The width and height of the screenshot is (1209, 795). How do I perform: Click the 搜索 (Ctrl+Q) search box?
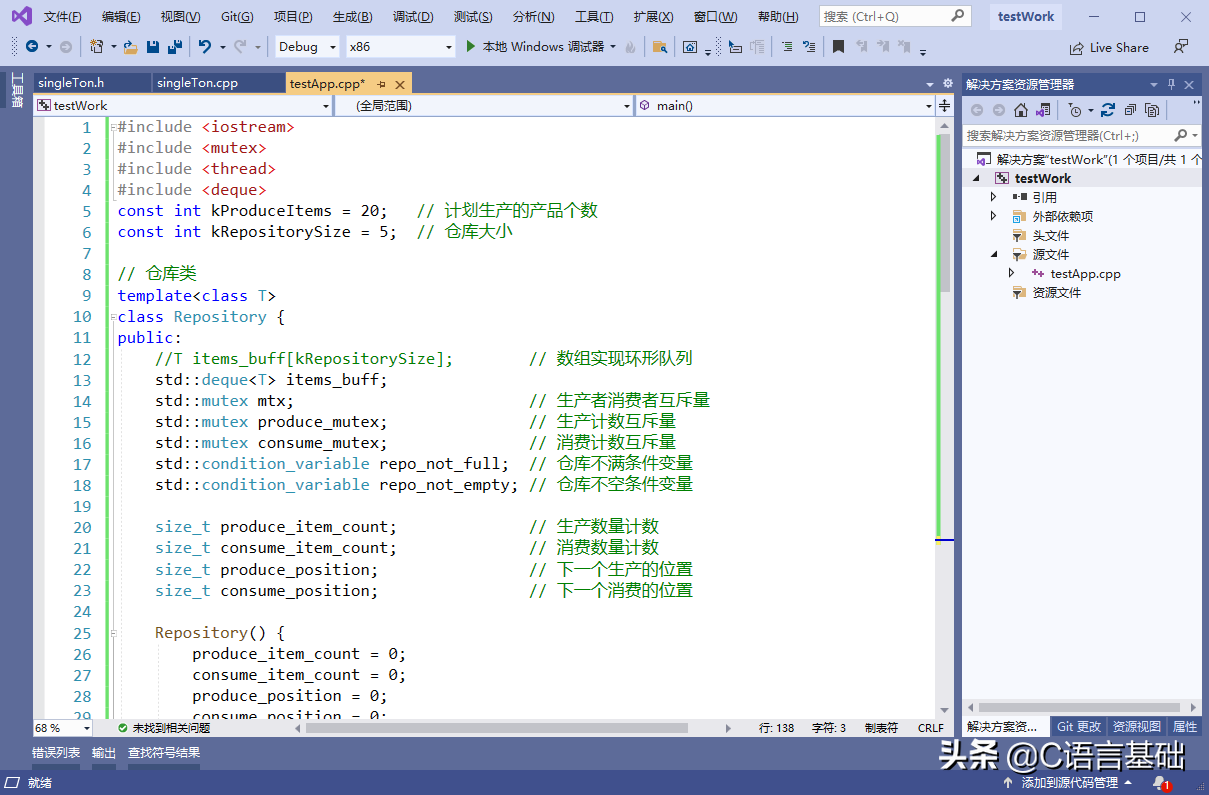[895, 17]
